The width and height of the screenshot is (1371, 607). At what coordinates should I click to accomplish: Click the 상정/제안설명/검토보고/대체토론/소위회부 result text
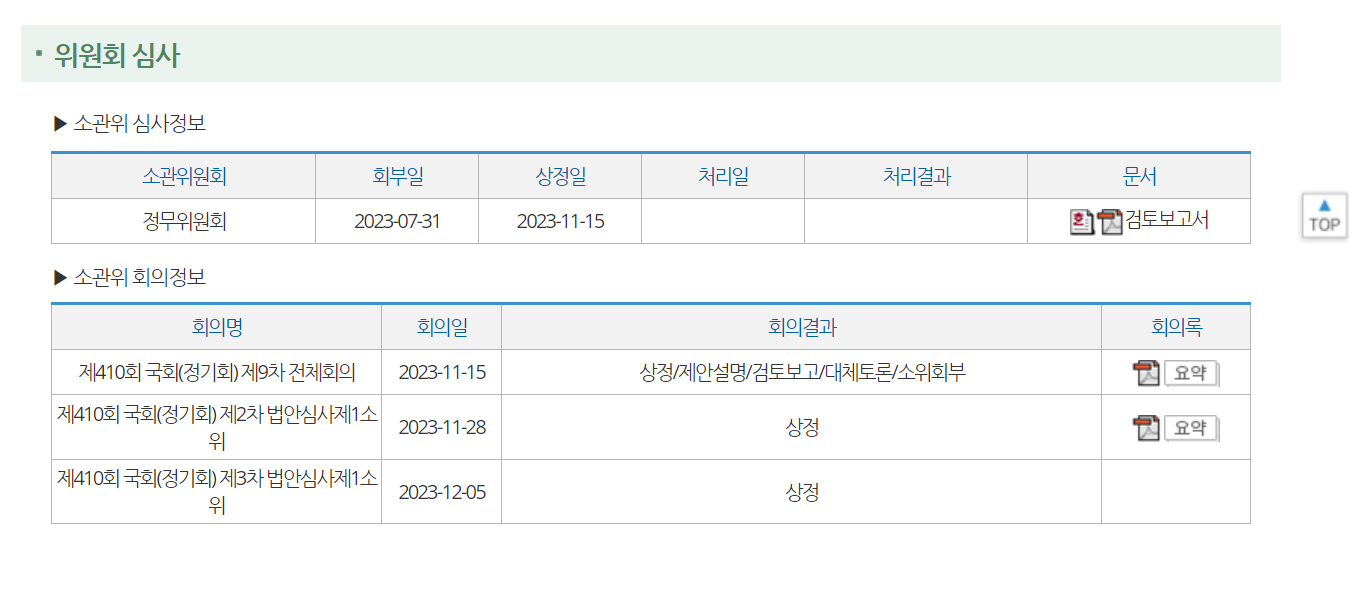802,373
